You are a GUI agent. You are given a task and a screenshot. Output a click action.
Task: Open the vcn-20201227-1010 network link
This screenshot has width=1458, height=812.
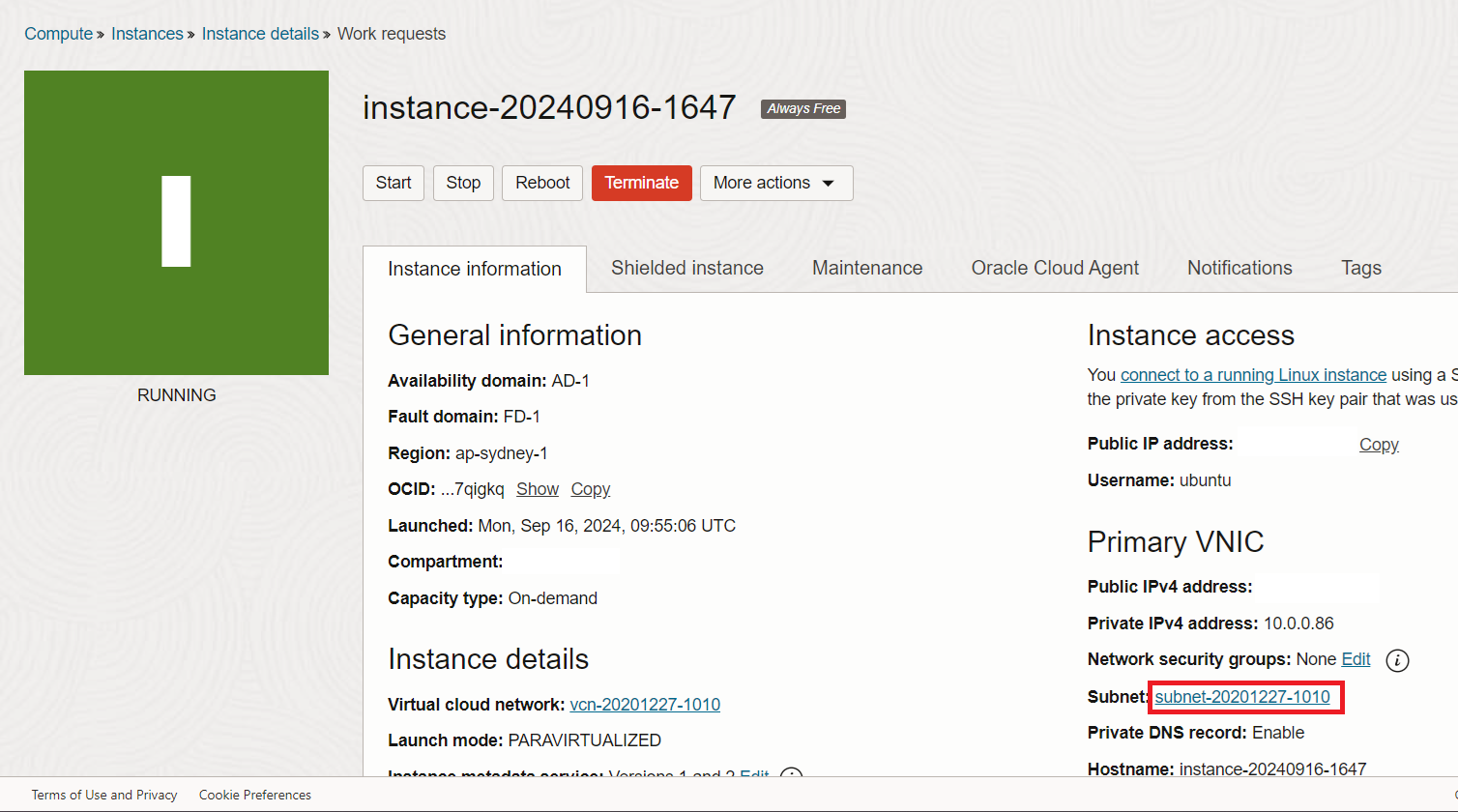pos(645,705)
